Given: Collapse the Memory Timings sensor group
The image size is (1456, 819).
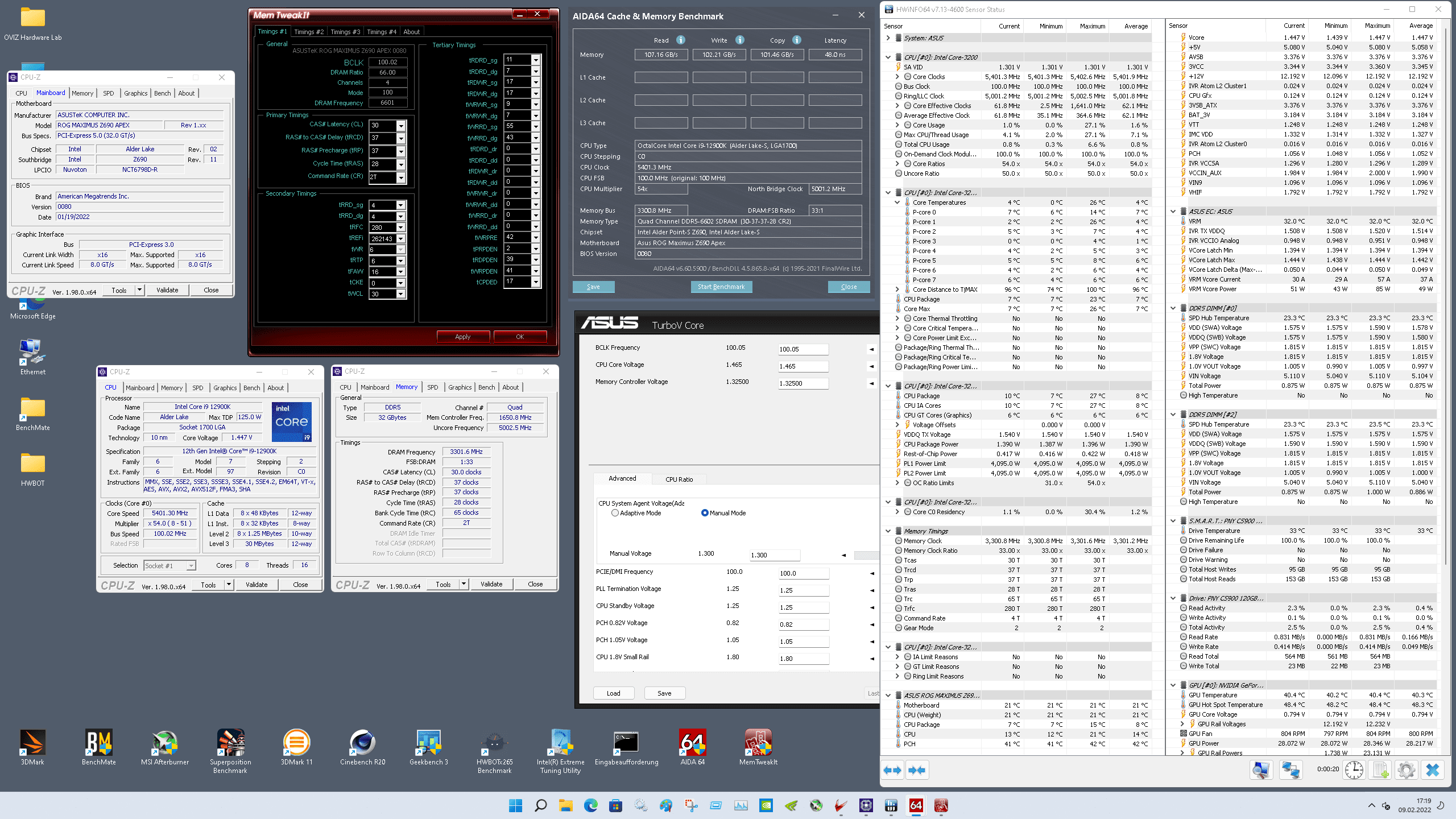Looking at the screenshot, I should [x=888, y=531].
